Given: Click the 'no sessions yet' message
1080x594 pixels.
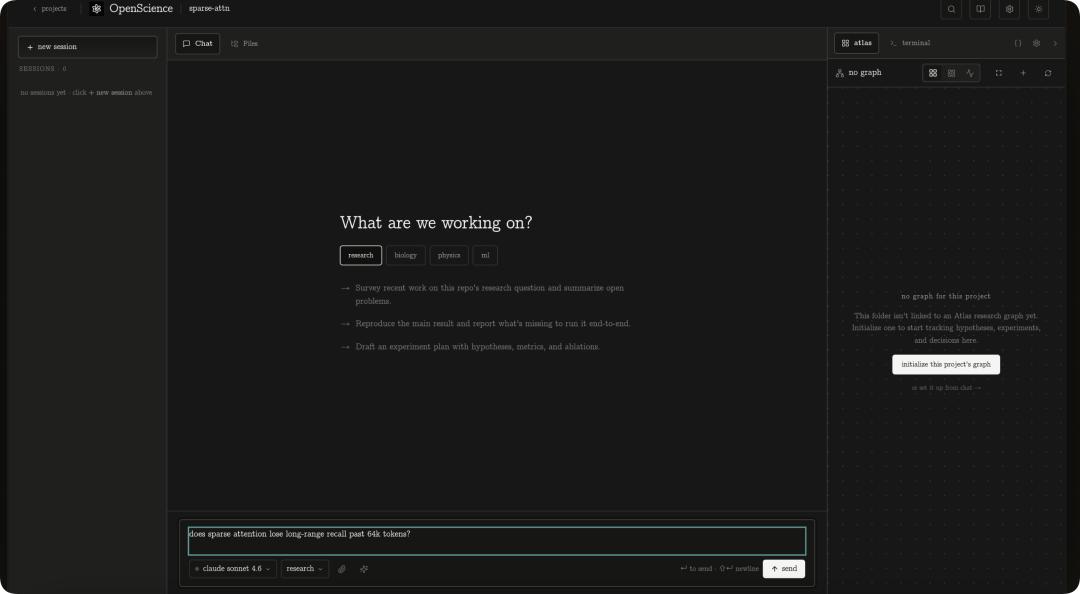Looking at the screenshot, I should click(x=86, y=92).
